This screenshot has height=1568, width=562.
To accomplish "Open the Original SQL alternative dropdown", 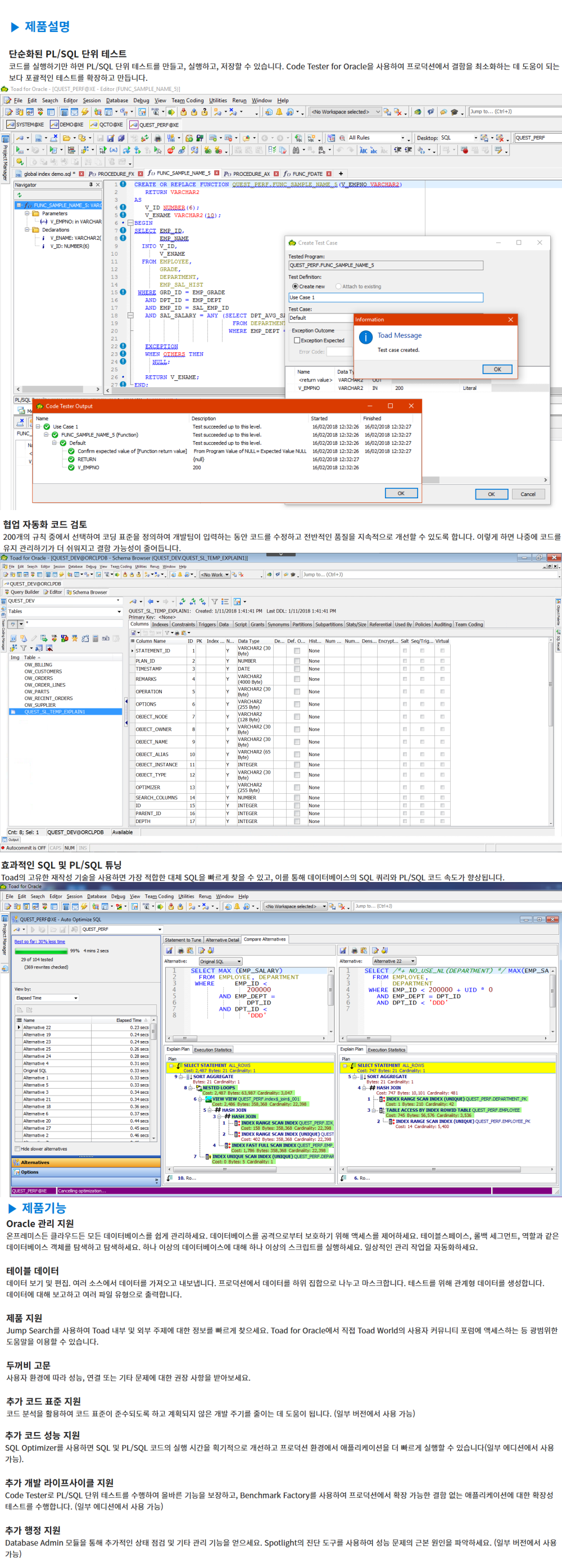I will click(x=239, y=961).
